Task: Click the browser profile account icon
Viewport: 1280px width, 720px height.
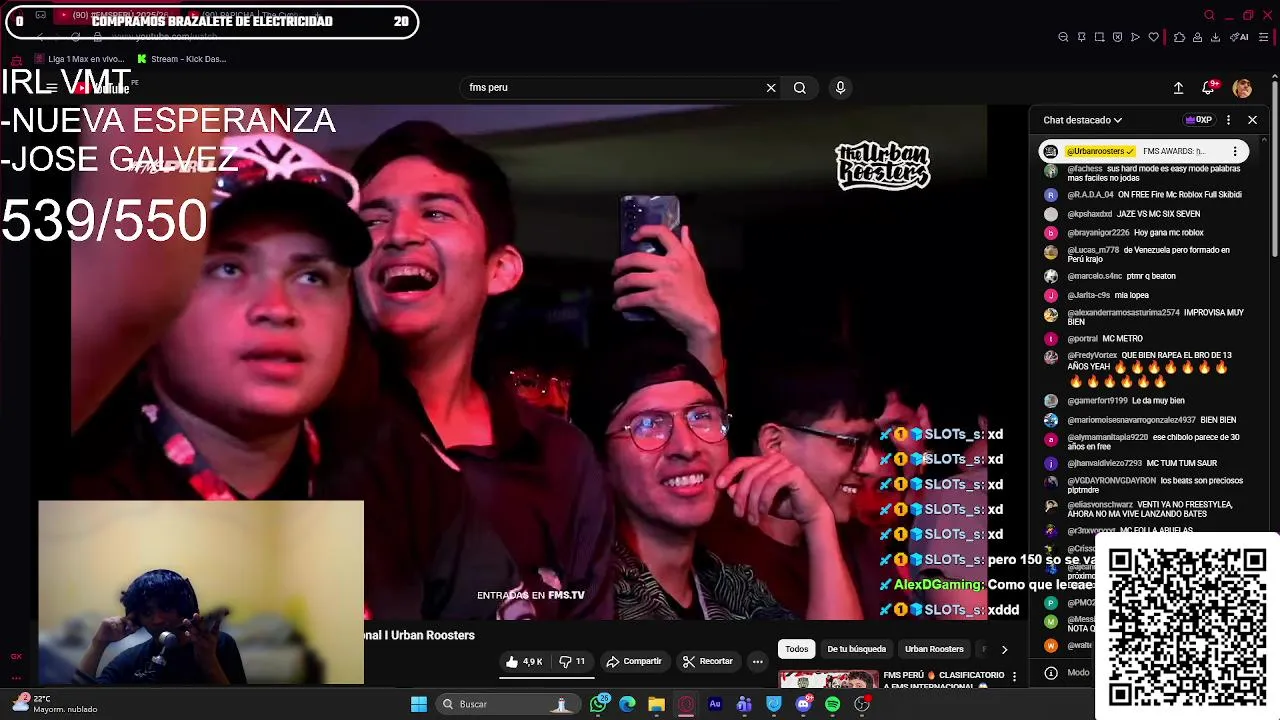Action: tap(1197, 37)
